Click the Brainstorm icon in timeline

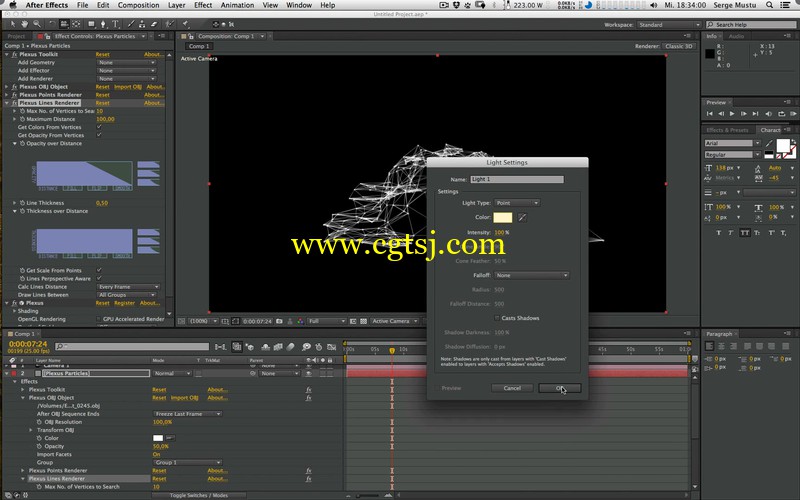(306, 347)
